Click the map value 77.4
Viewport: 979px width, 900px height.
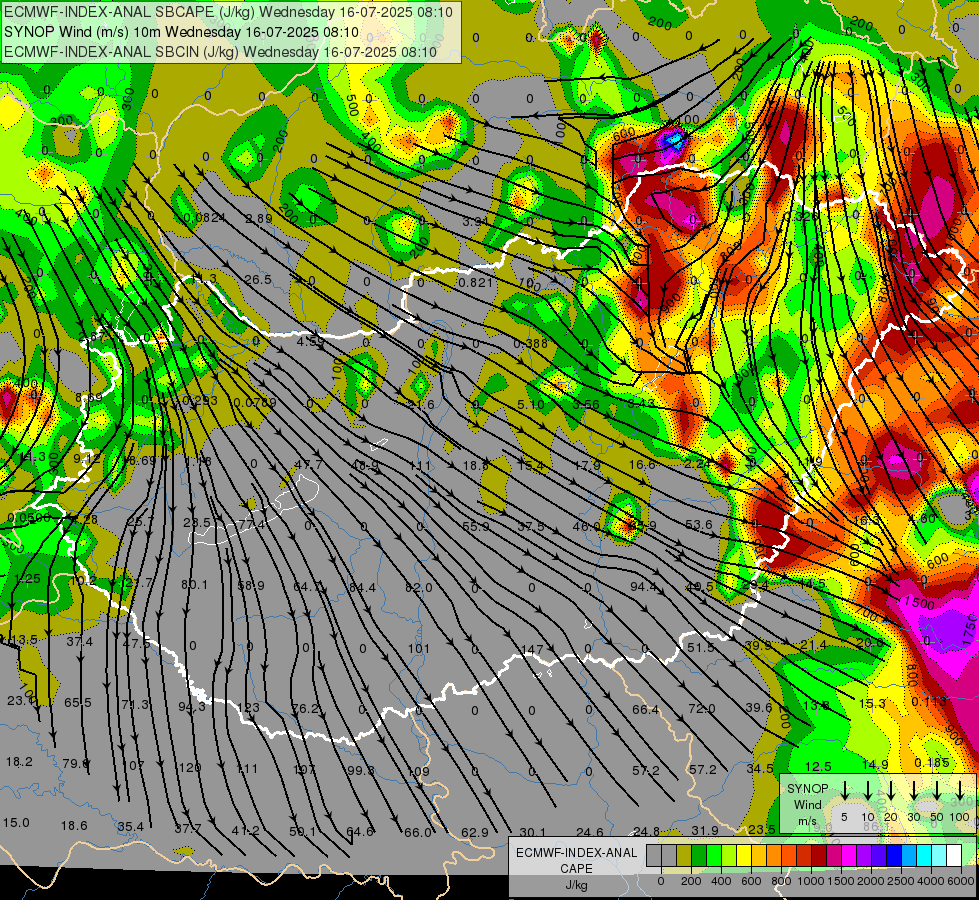pos(252,525)
